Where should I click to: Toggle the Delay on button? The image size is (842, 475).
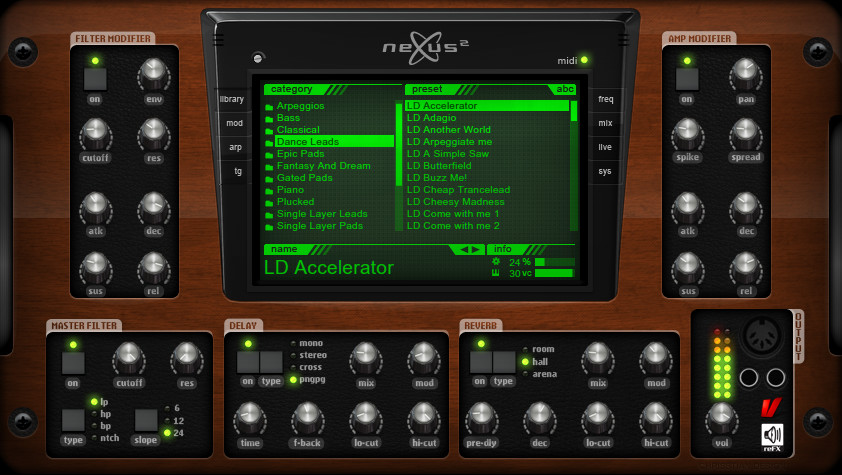click(247, 362)
